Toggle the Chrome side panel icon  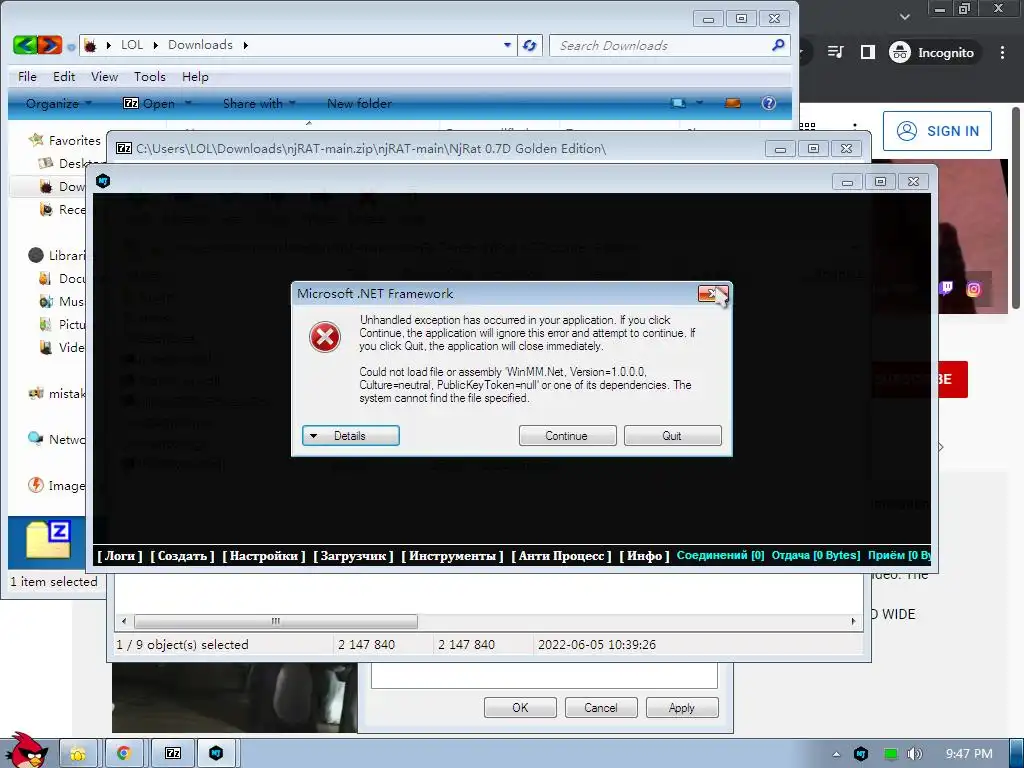coord(867,52)
